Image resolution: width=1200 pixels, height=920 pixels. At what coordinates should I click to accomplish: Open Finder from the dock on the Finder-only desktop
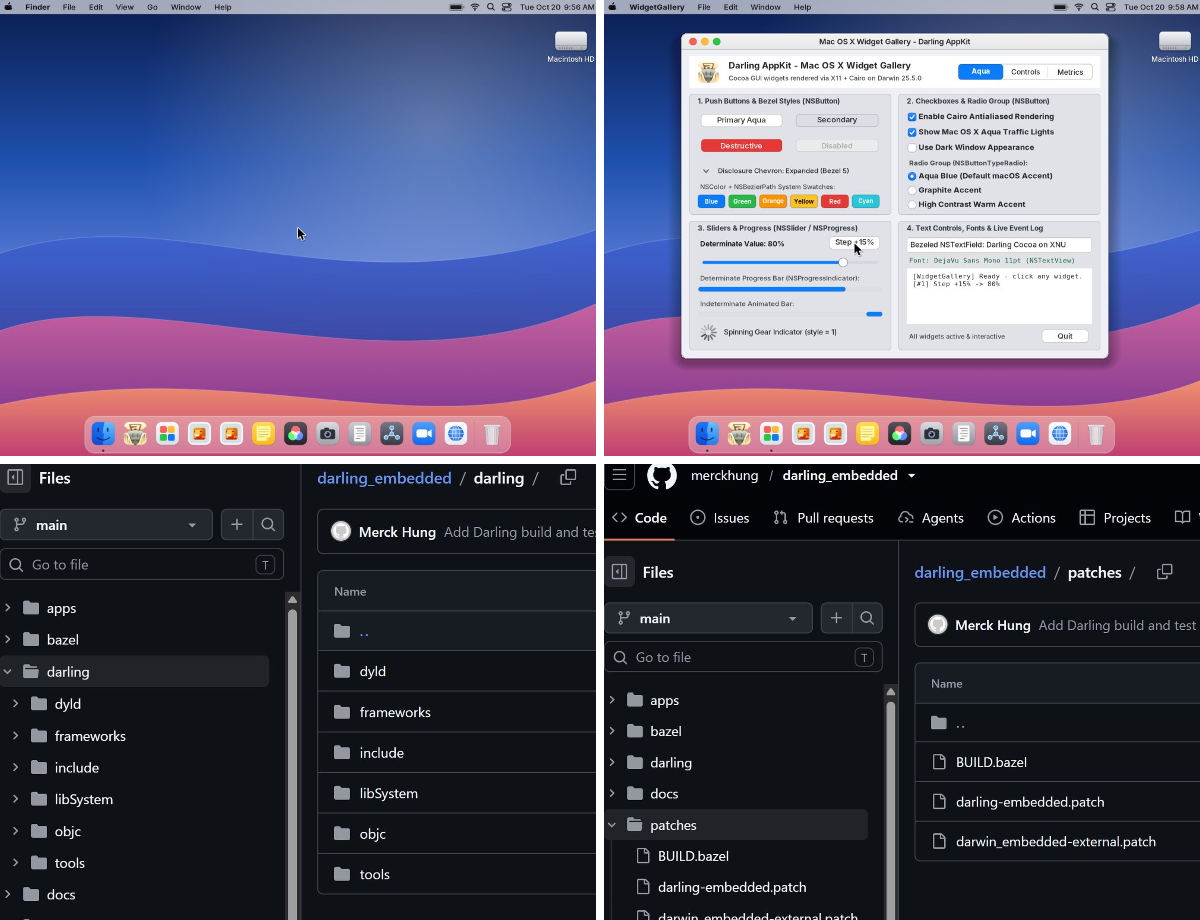(103, 433)
